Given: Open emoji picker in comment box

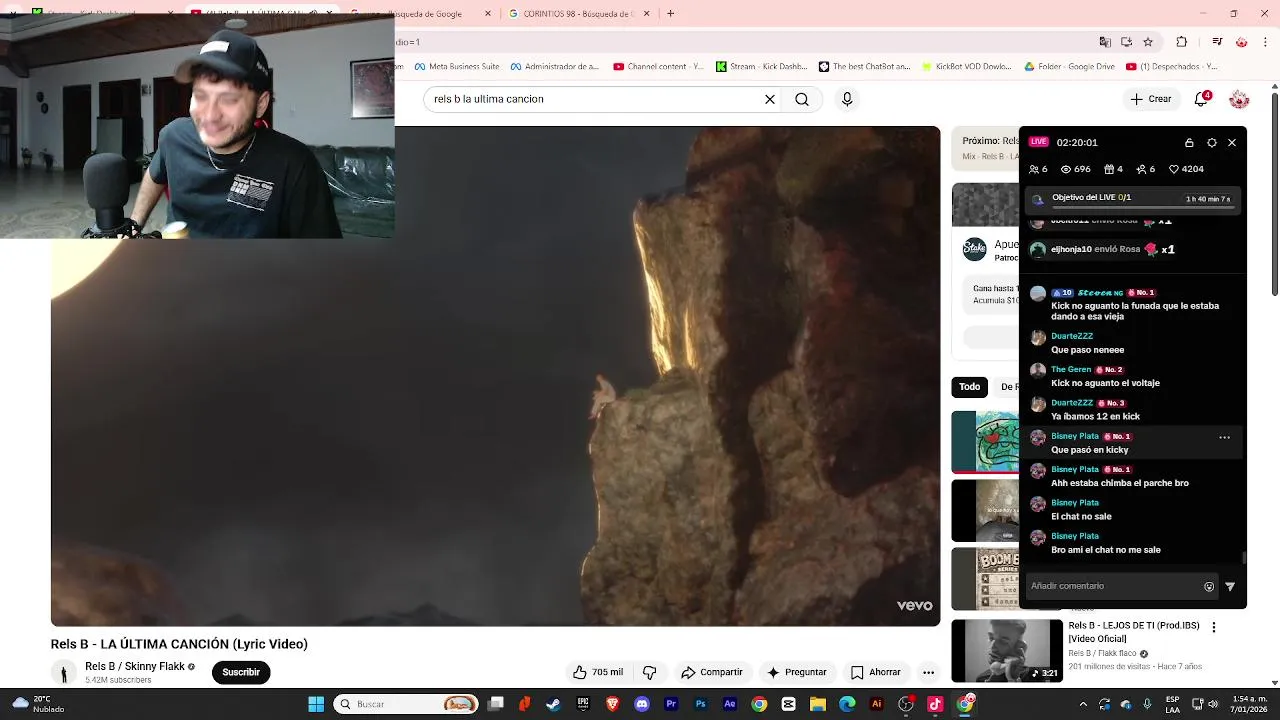Looking at the screenshot, I should (x=1209, y=587).
